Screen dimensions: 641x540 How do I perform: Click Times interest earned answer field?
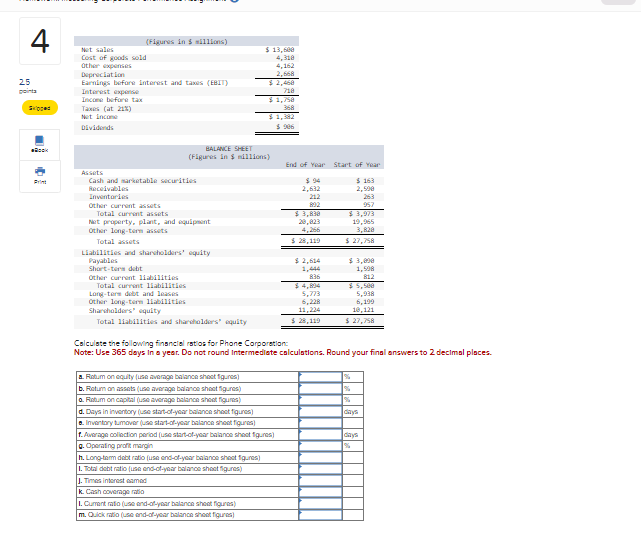click(x=320, y=480)
